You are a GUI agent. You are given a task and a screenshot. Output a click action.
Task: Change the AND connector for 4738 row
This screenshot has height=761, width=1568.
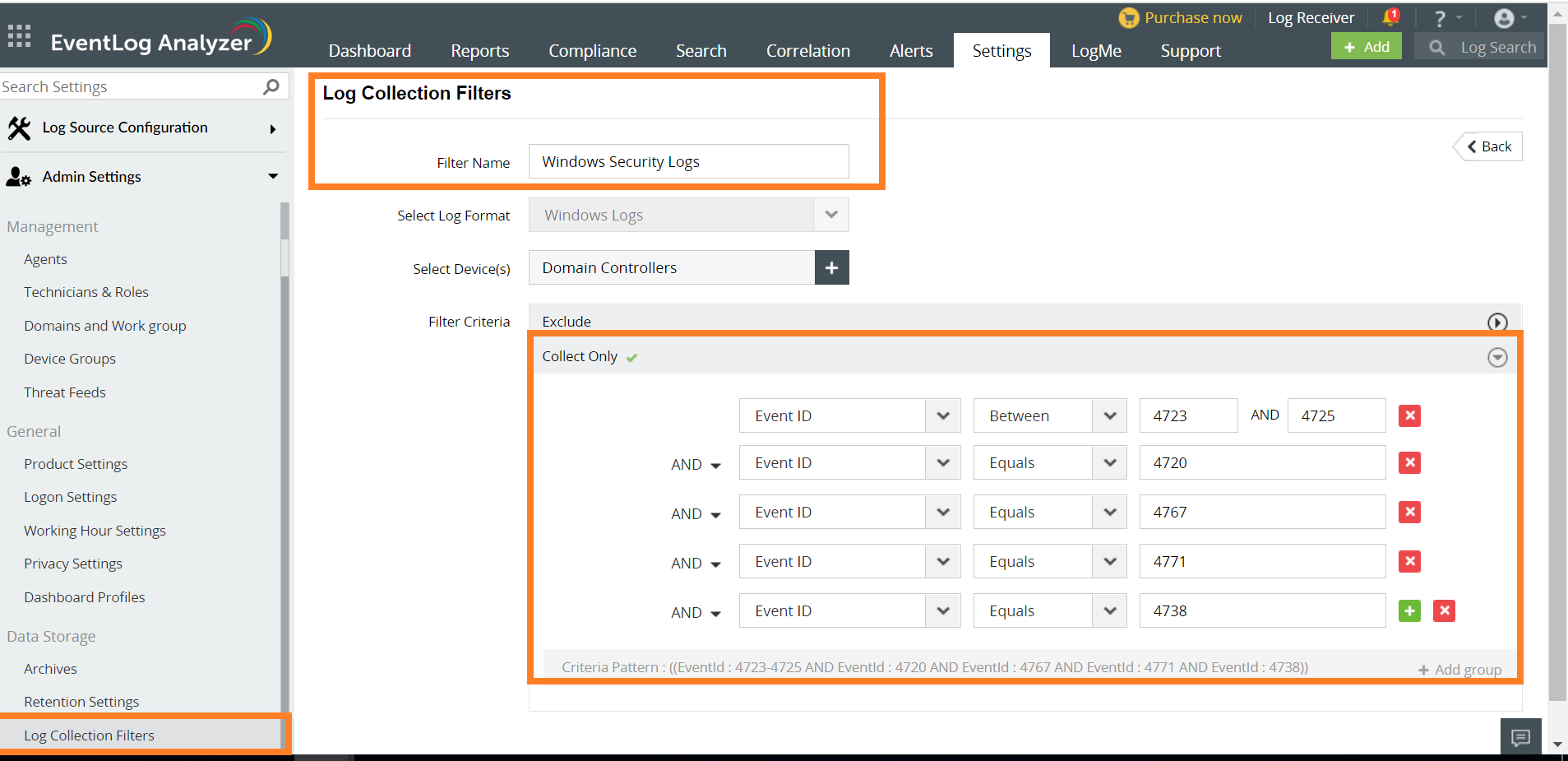696,613
